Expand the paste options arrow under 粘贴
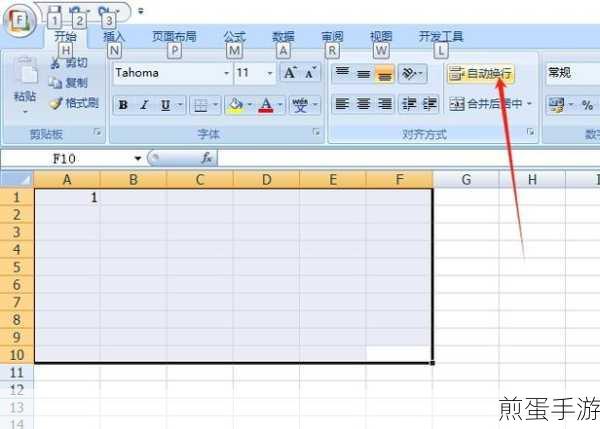 coord(25,112)
